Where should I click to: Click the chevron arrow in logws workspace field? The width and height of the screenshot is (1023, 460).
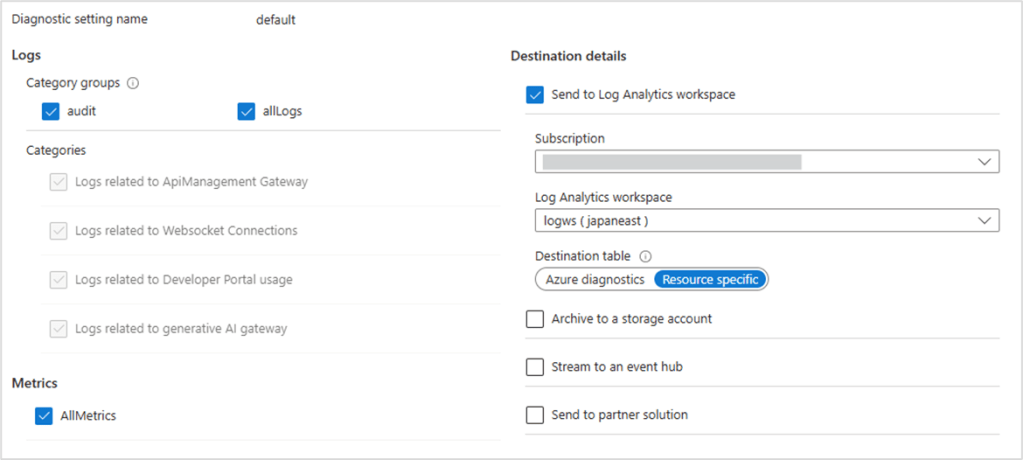[x=984, y=220]
